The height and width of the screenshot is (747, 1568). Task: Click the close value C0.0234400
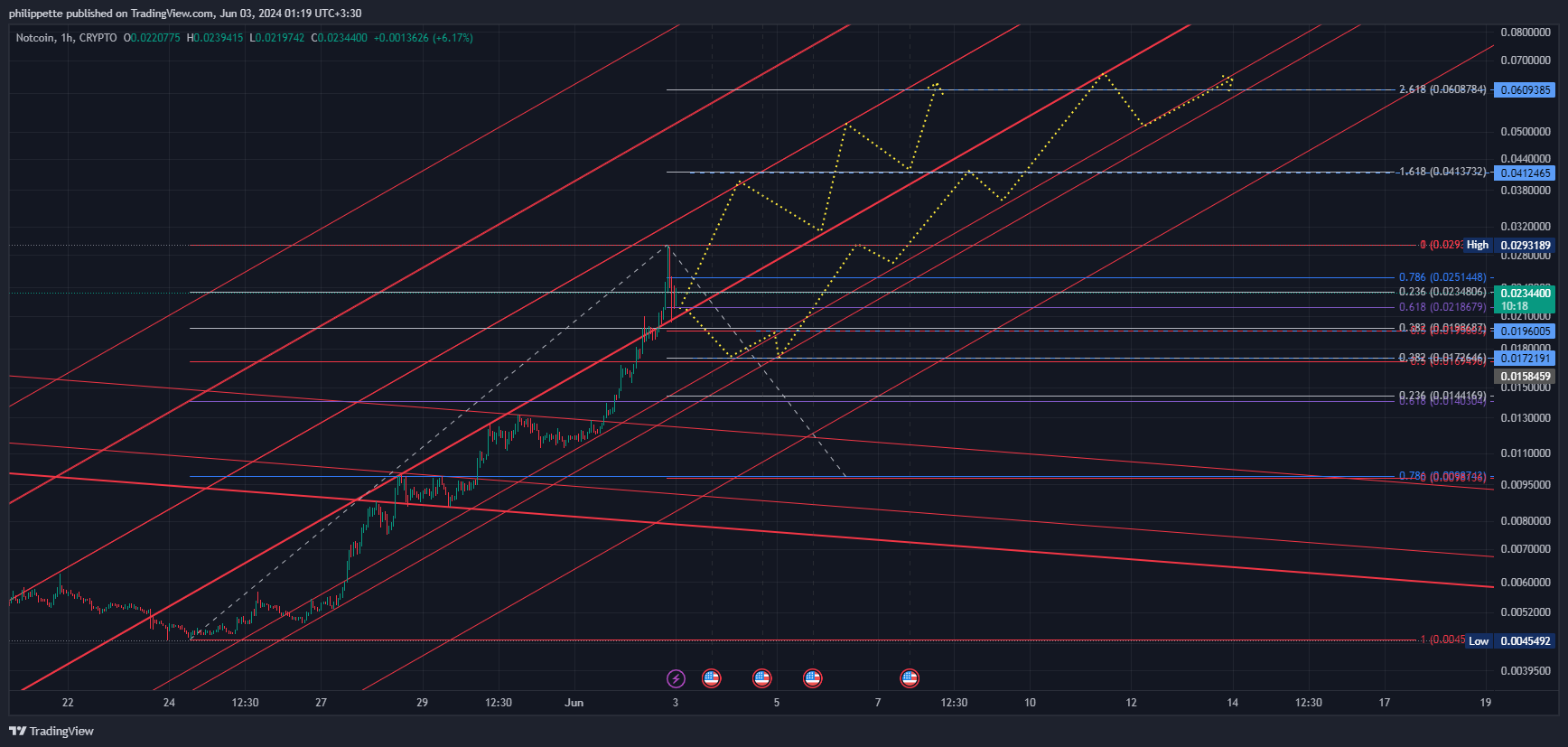click(339, 38)
